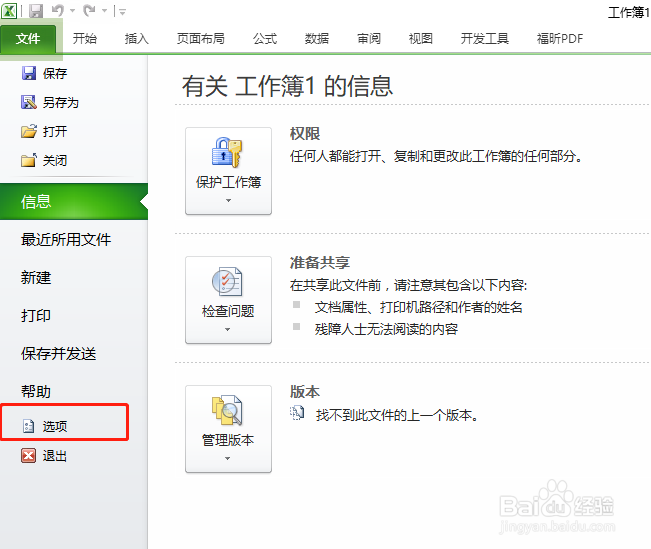Click the save floppy icon in quick access toolbar
Image resolution: width=651 pixels, height=549 pixels.
click(x=36, y=11)
